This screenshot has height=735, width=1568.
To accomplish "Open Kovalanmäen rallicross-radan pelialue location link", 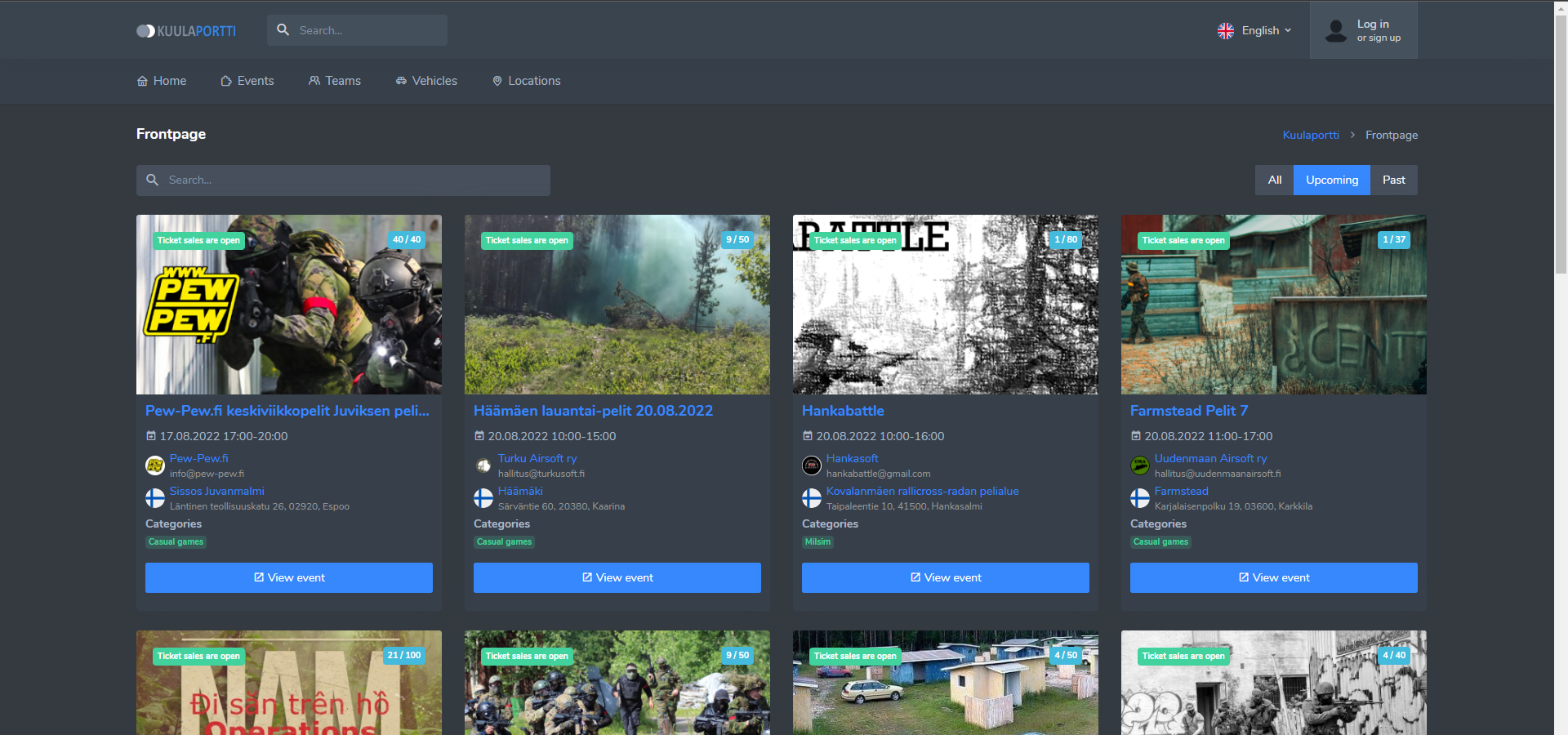I will tap(923, 491).
